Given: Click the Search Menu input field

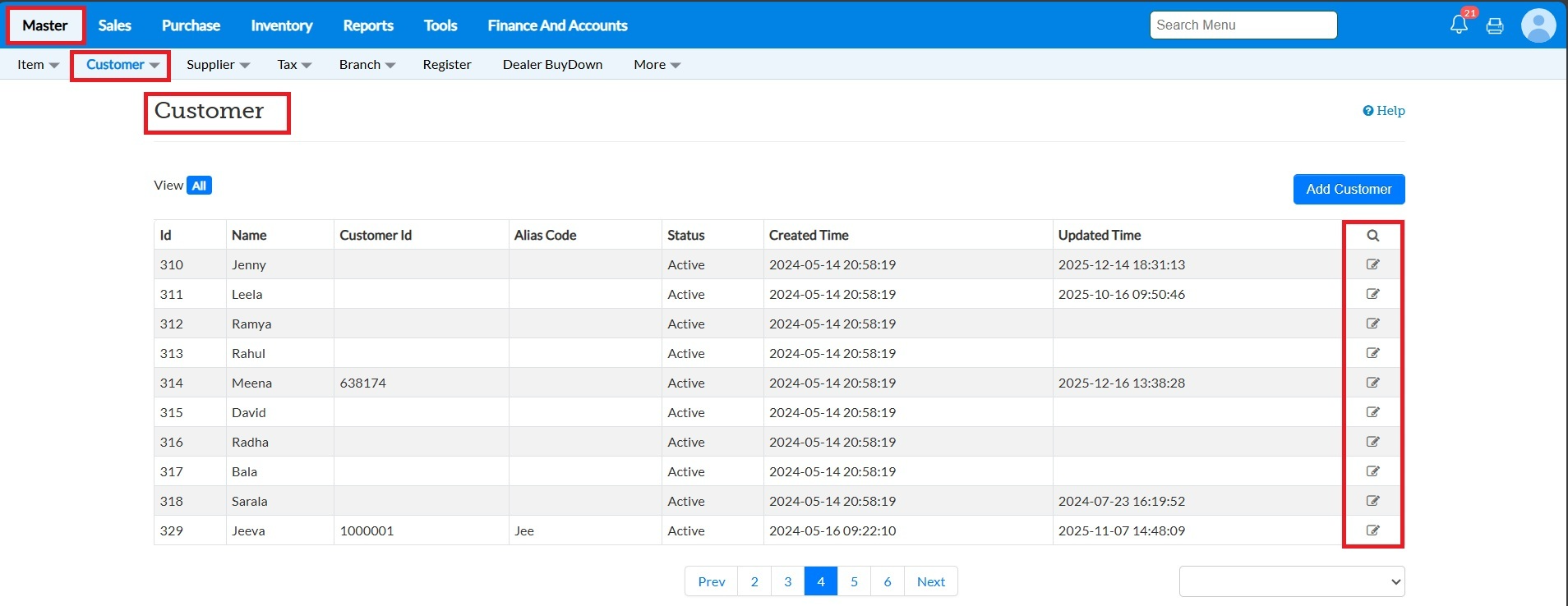Looking at the screenshot, I should click(1243, 25).
